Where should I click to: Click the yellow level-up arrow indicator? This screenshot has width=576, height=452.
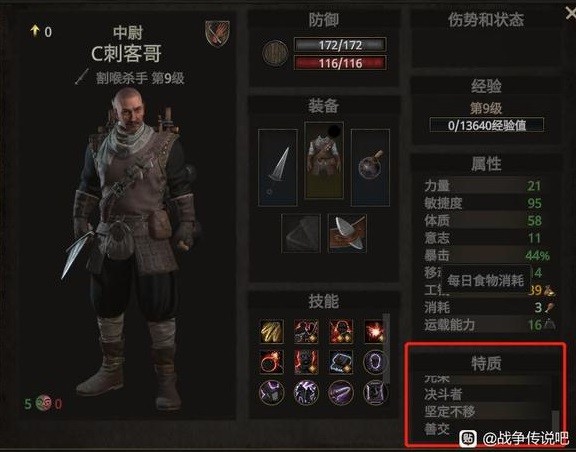click(x=35, y=31)
